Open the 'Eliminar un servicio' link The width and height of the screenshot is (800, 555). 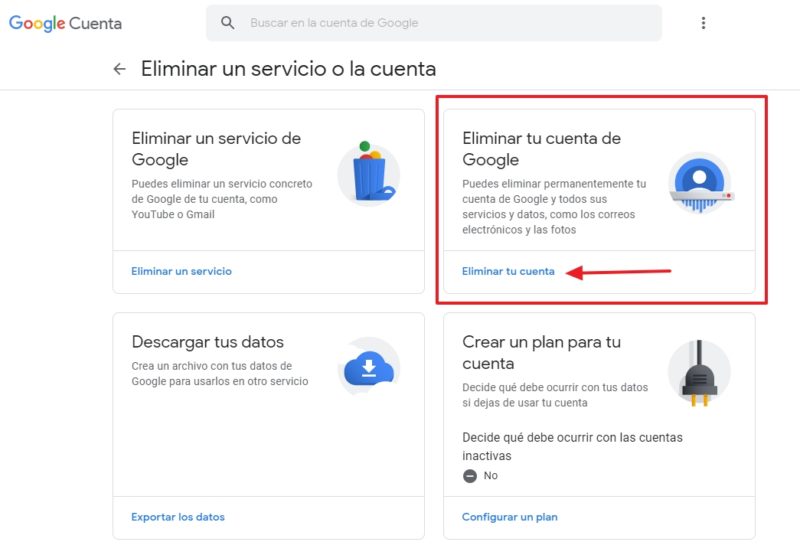(x=182, y=271)
